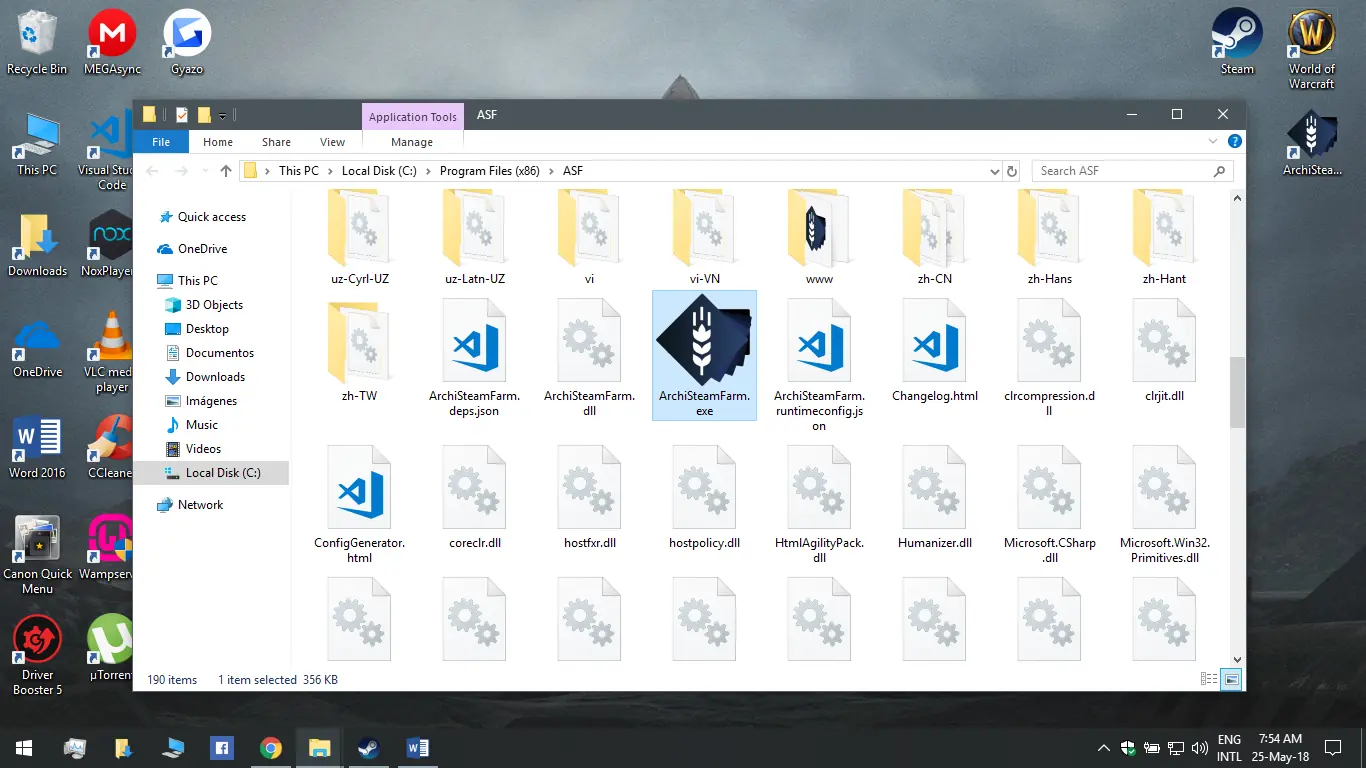Go to Program Files (x86) in address bar
The image size is (1366, 768).
click(490, 171)
